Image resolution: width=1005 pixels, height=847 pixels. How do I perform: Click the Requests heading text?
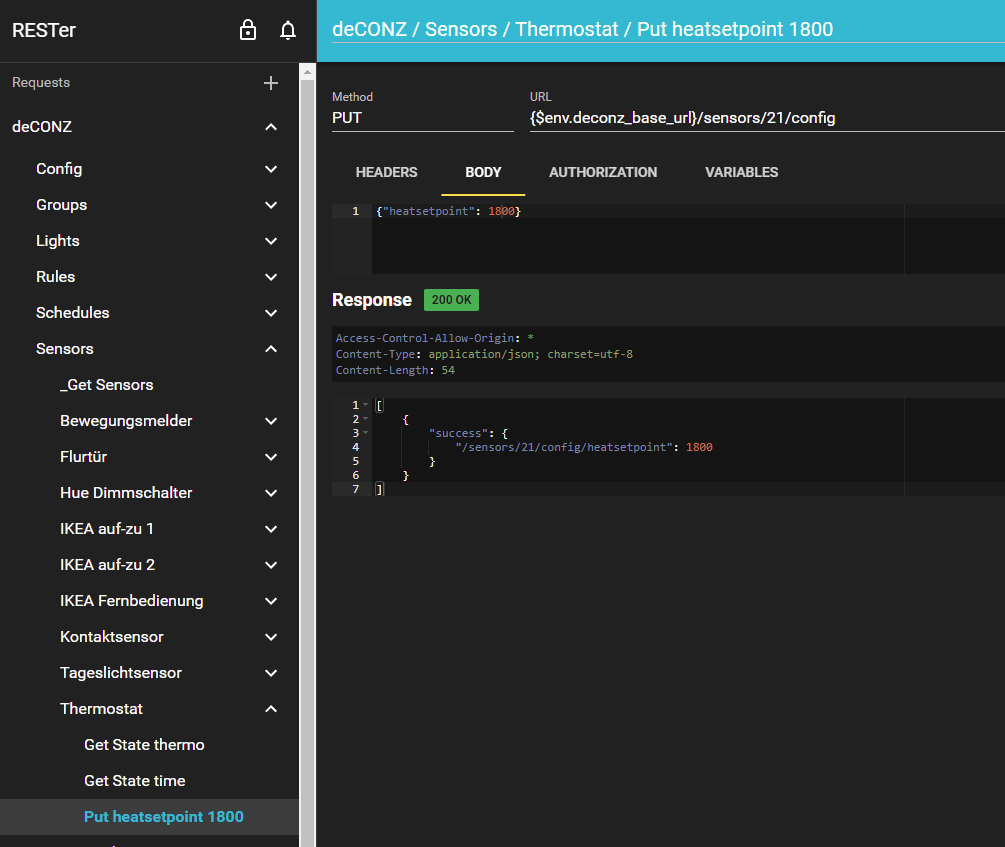tap(41, 83)
